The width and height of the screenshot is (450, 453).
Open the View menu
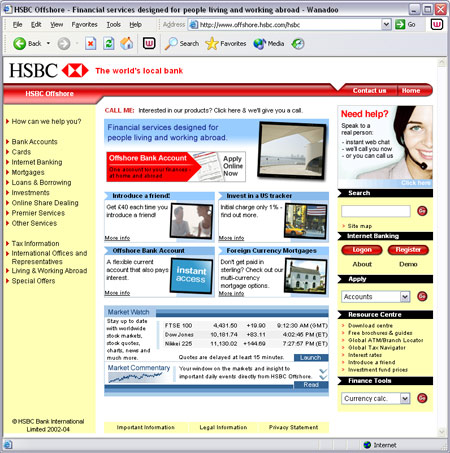[x=57, y=24]
